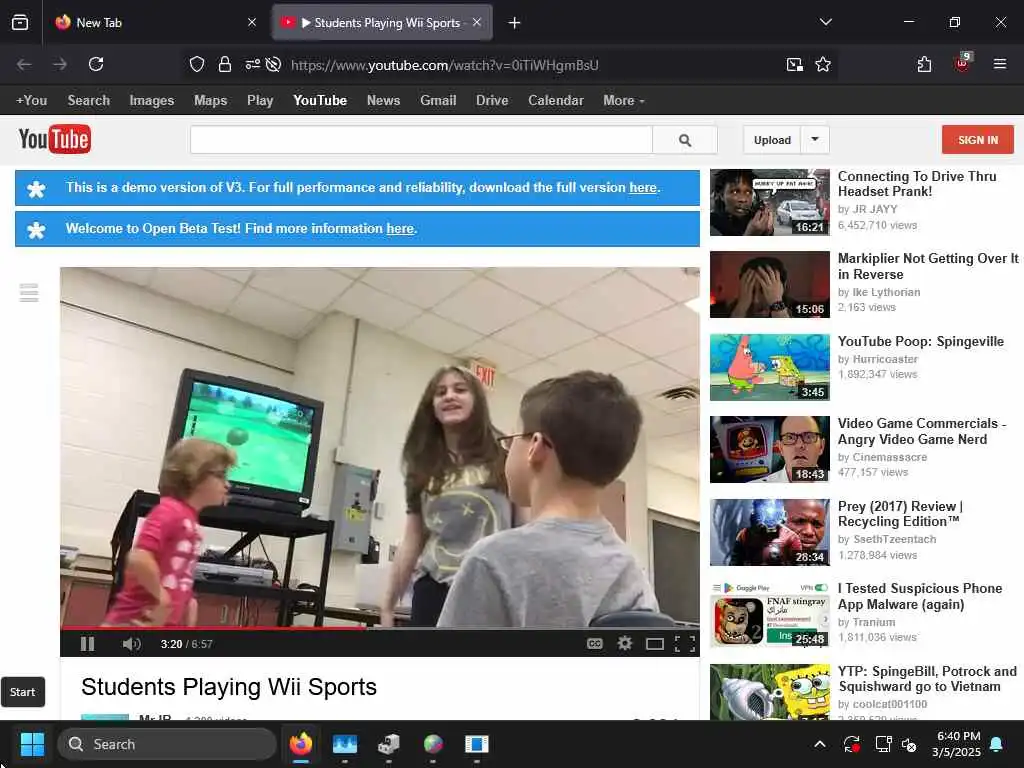Open the notification bell in system tray

[x=997, y=744]
